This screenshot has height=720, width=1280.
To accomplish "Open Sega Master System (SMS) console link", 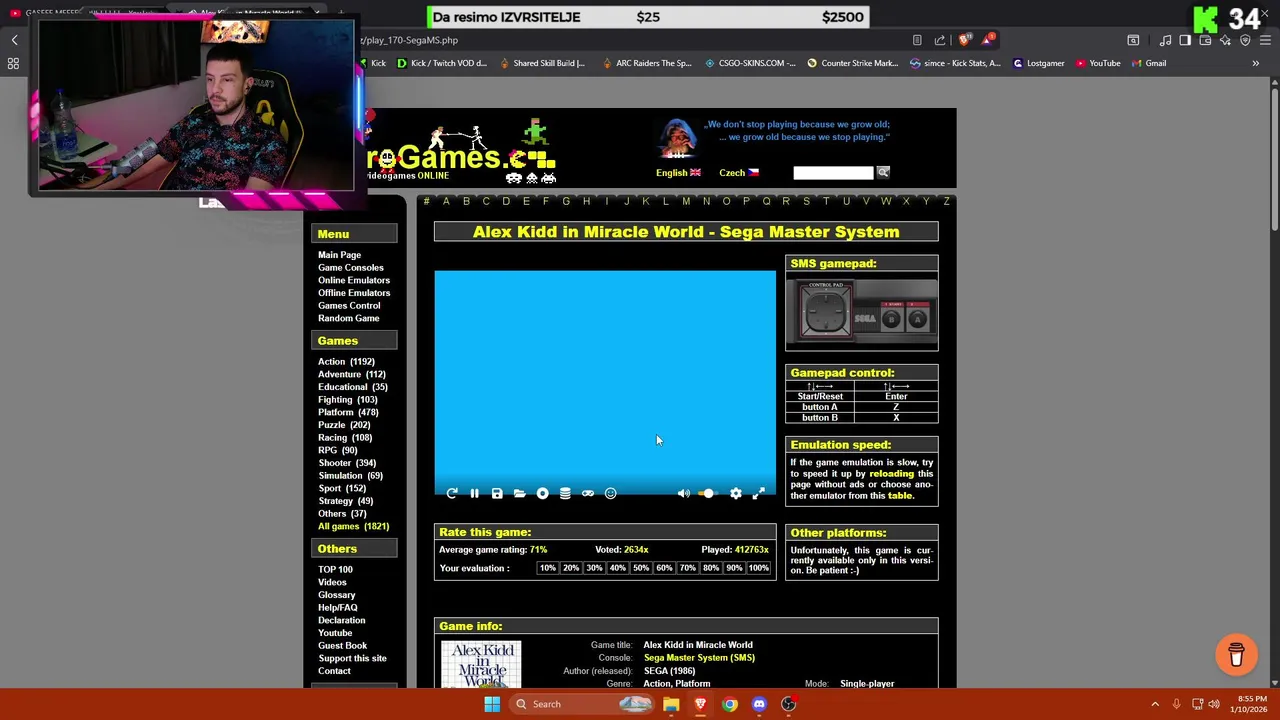I will [699, 658].
